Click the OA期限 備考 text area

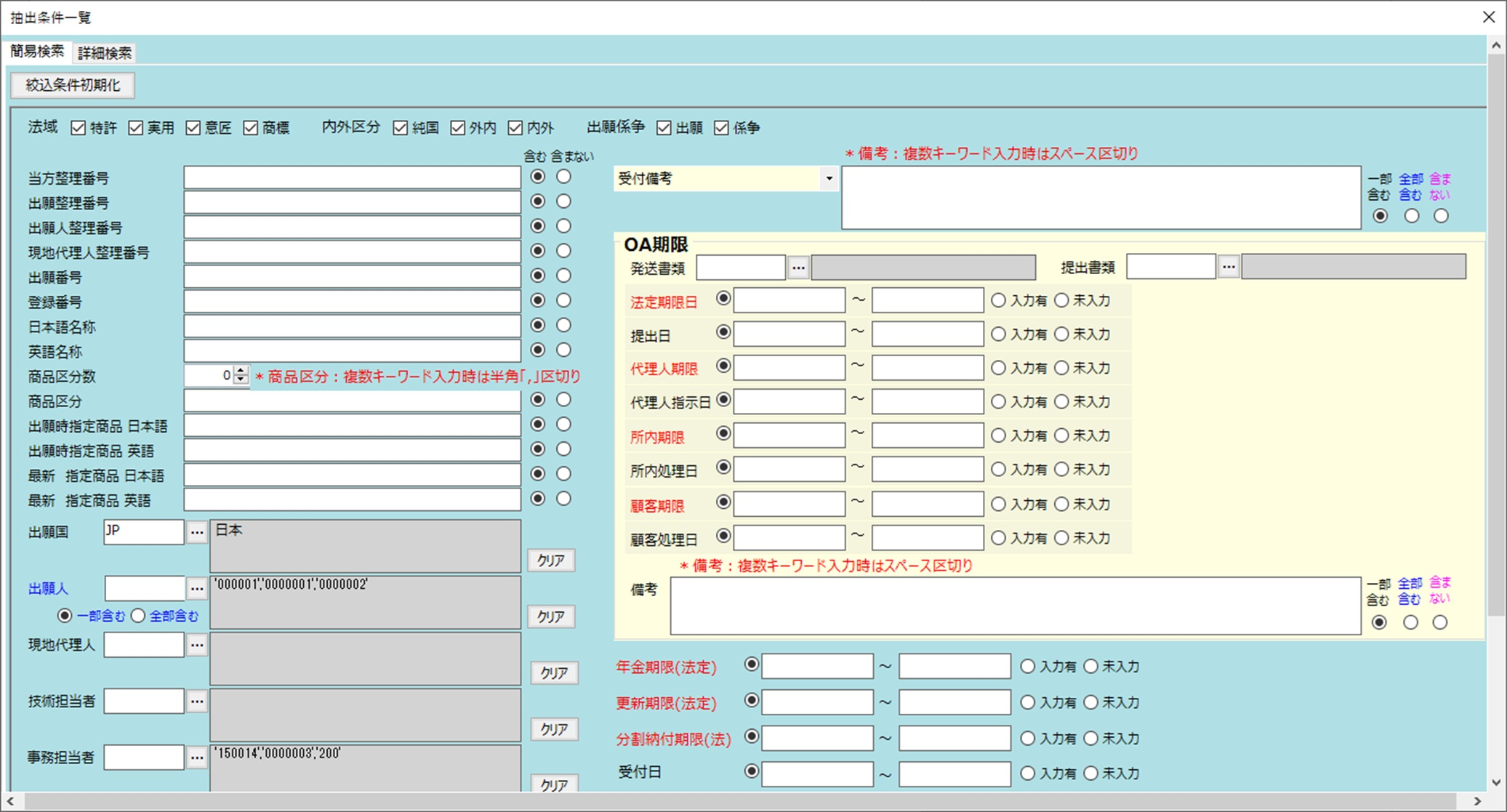[x=1016, y=606]
